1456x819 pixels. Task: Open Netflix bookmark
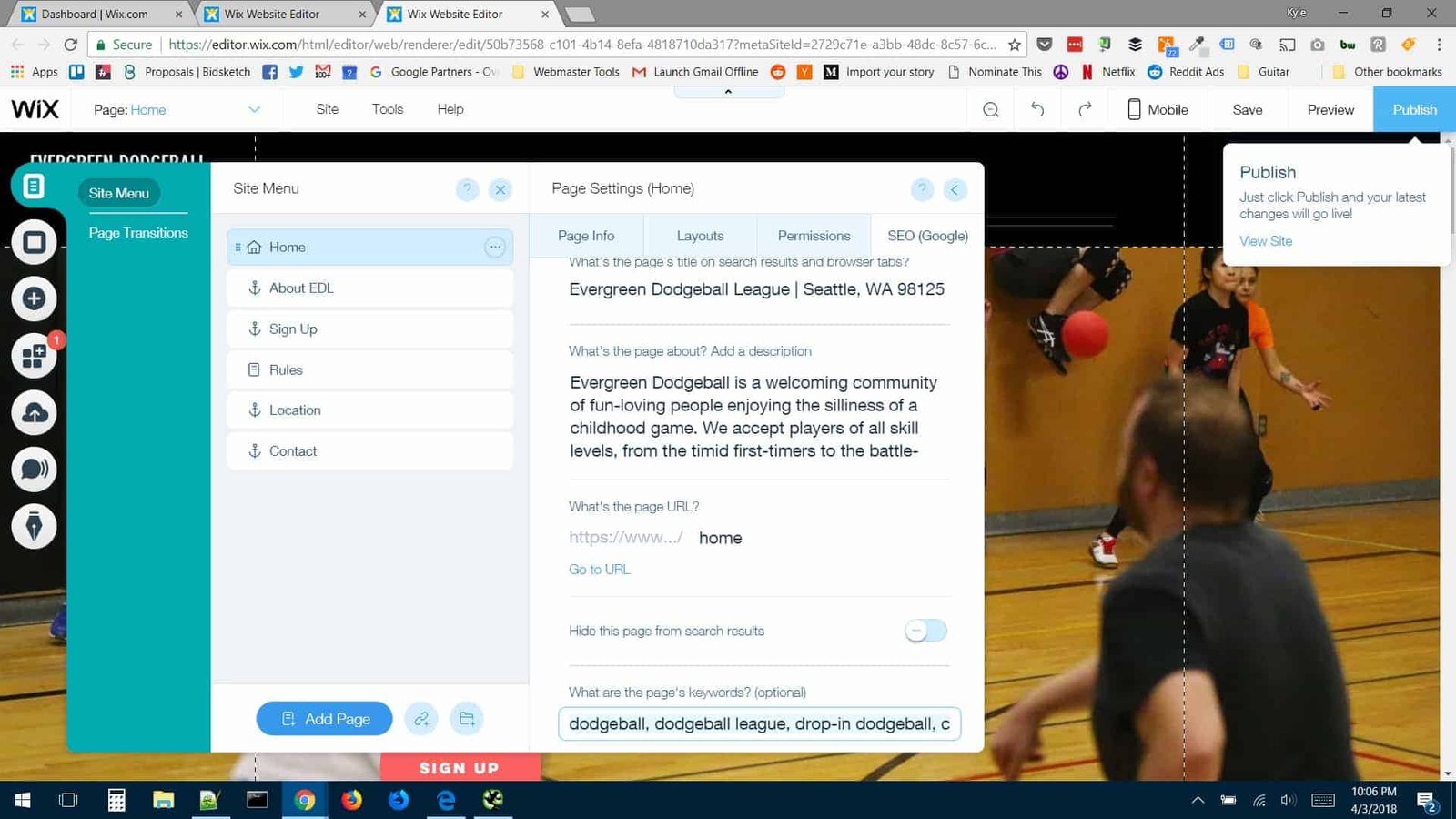1108,72
